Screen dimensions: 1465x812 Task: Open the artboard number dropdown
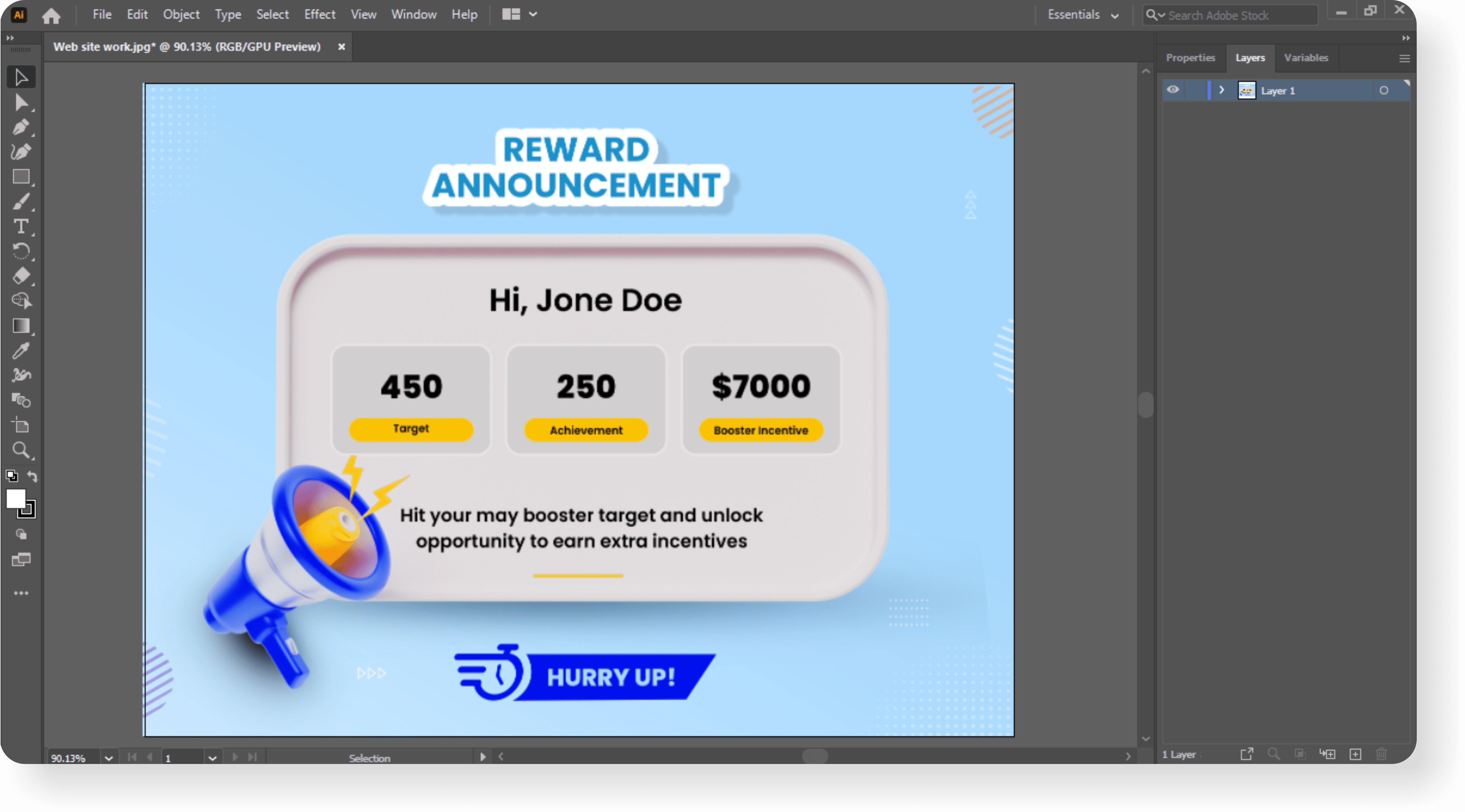212,758
